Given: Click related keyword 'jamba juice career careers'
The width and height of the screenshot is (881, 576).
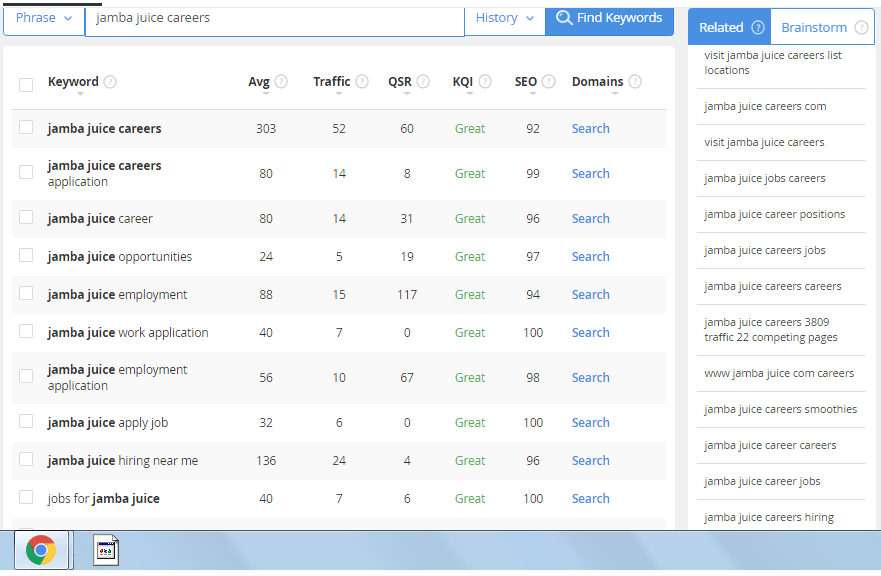Looking at the screenshot, I should tap(770, 445).
